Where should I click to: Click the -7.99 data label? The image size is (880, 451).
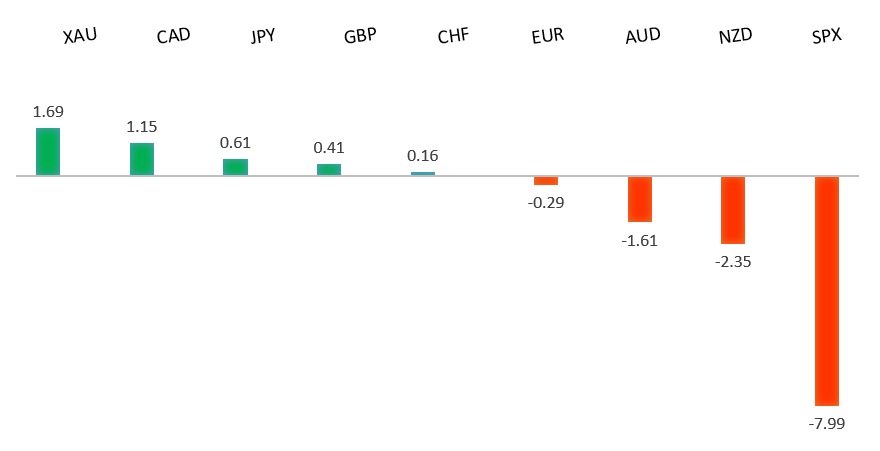point(827,424)
